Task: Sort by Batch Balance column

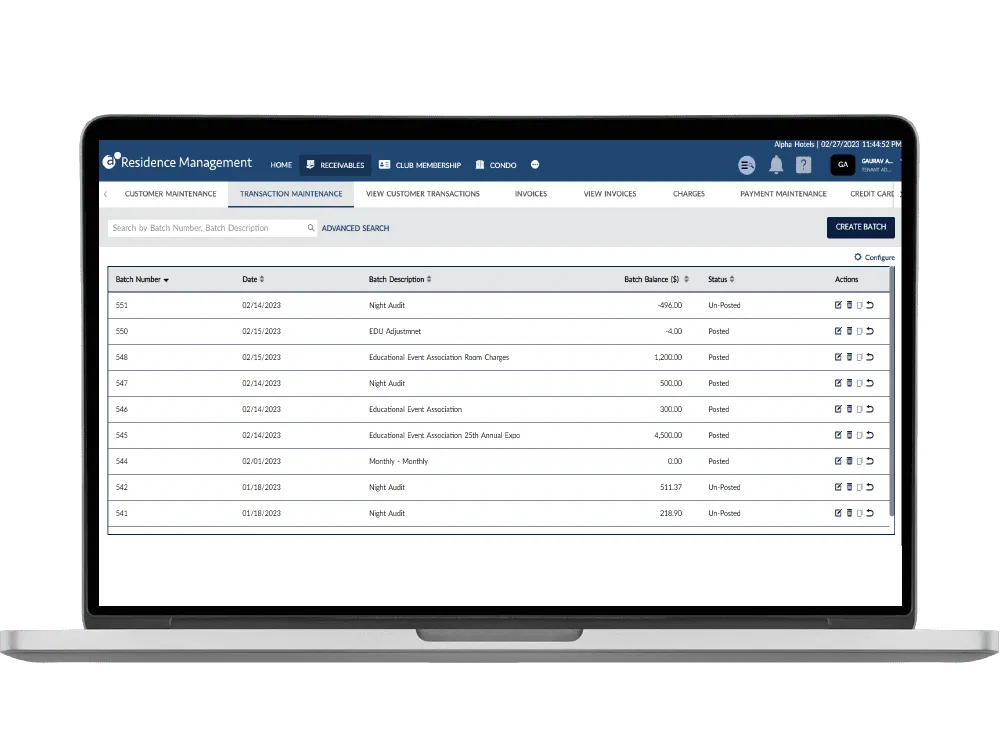Action: (654, 280)
